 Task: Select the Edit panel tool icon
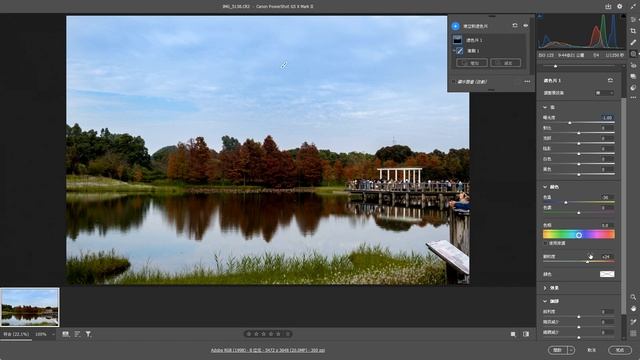tap(633, 20)
